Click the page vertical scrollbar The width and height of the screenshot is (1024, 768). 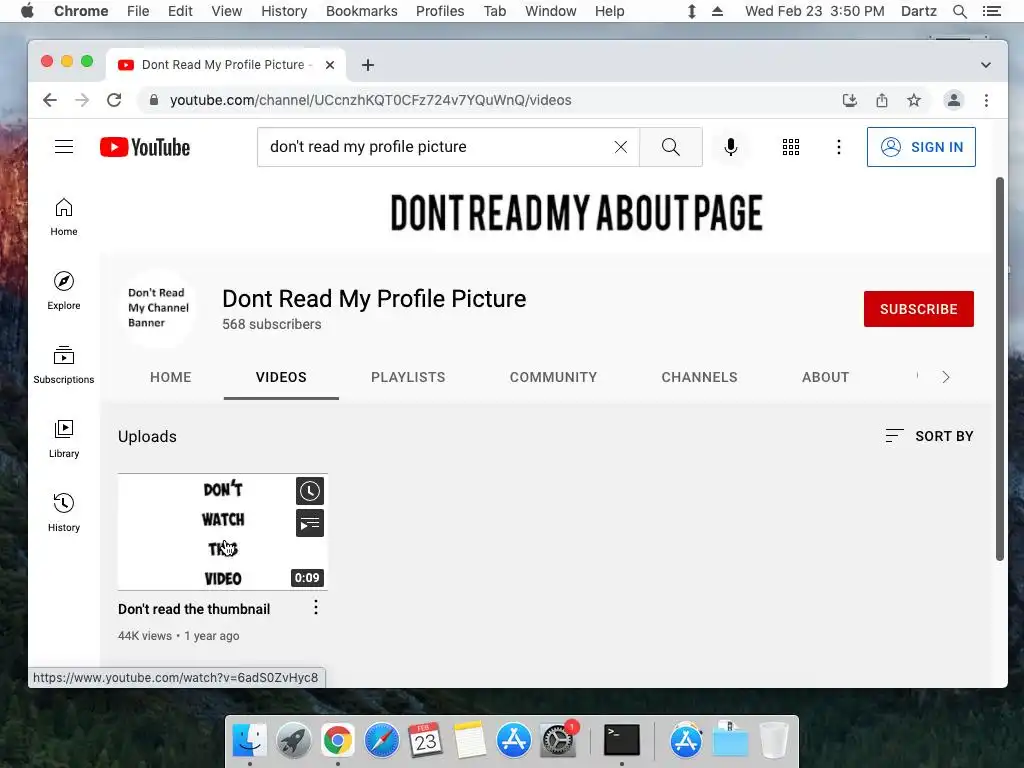[x=999, y=369]
